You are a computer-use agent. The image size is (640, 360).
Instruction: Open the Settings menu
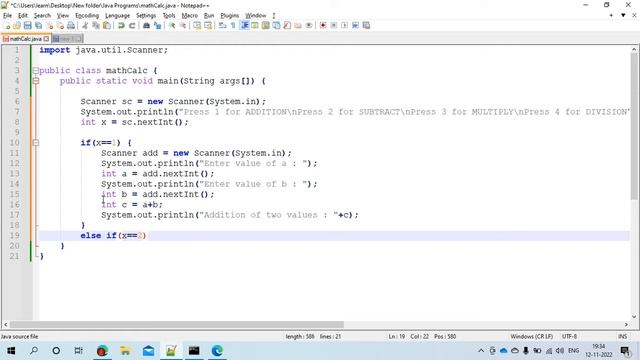(x=146, y=16)
